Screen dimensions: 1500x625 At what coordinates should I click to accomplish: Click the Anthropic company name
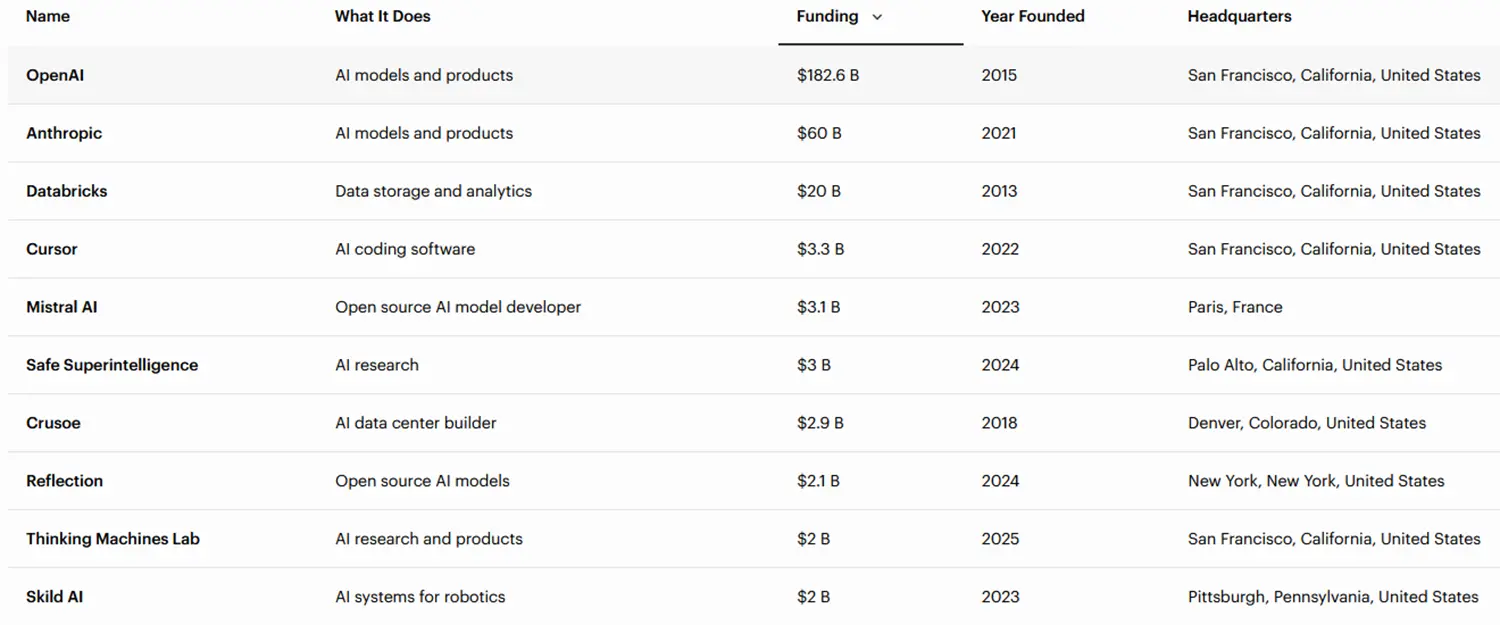tap(64, 133)
